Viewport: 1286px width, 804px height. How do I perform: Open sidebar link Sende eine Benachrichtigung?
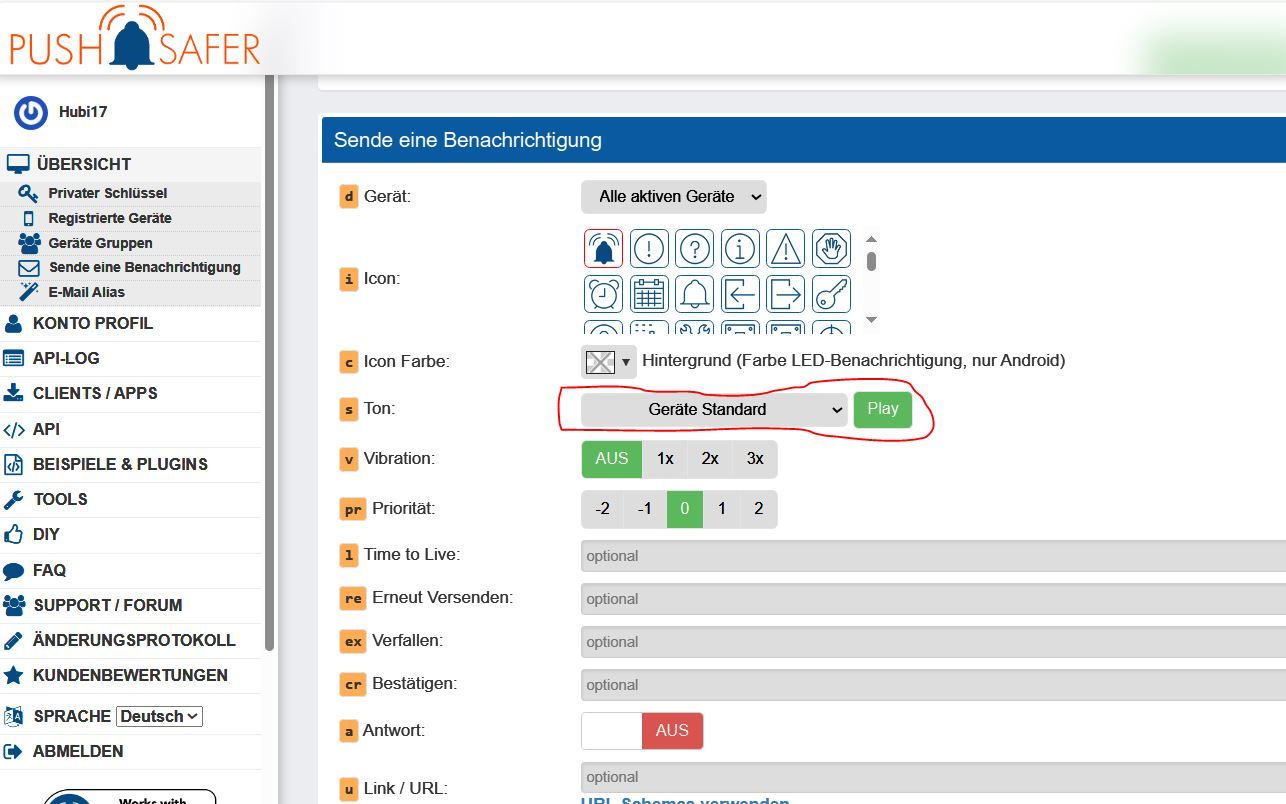tap(145, 267)
